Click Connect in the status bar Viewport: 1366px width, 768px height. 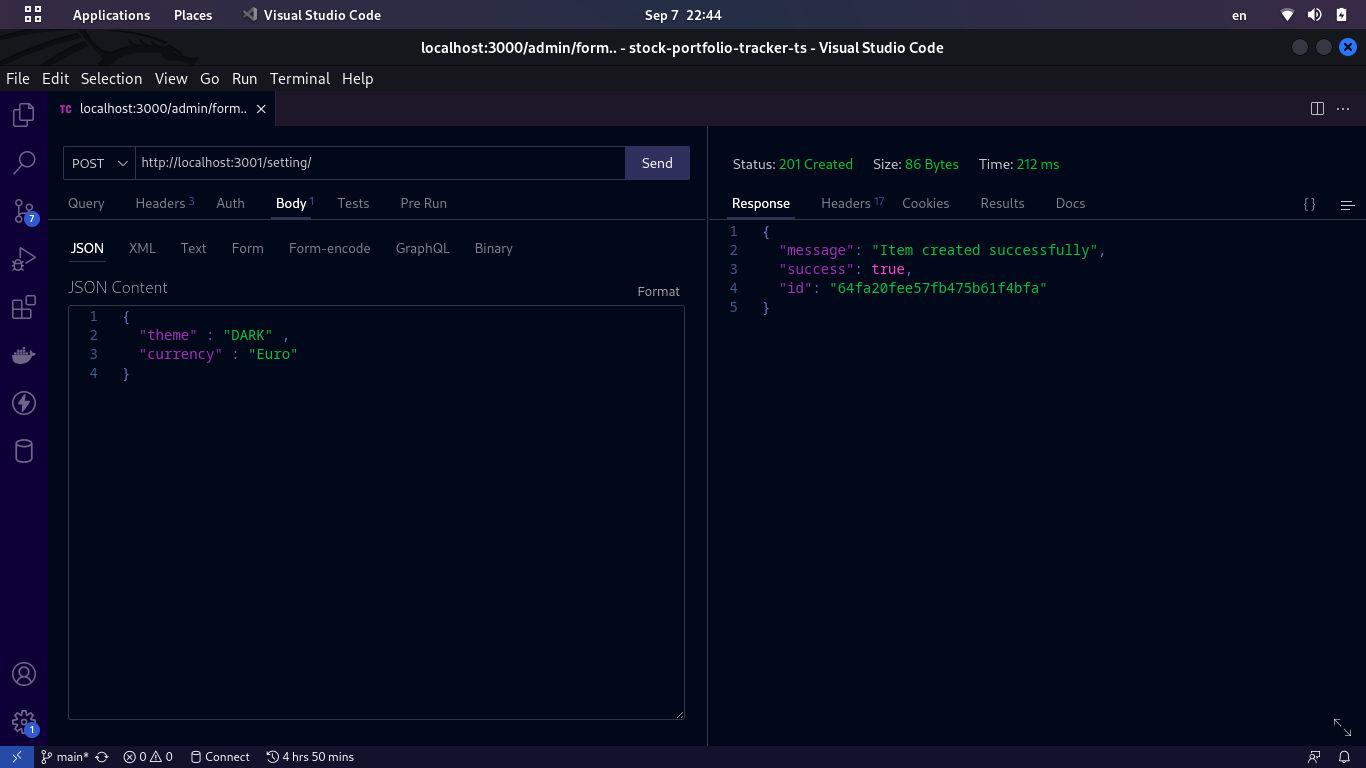(x=220, y=757)
